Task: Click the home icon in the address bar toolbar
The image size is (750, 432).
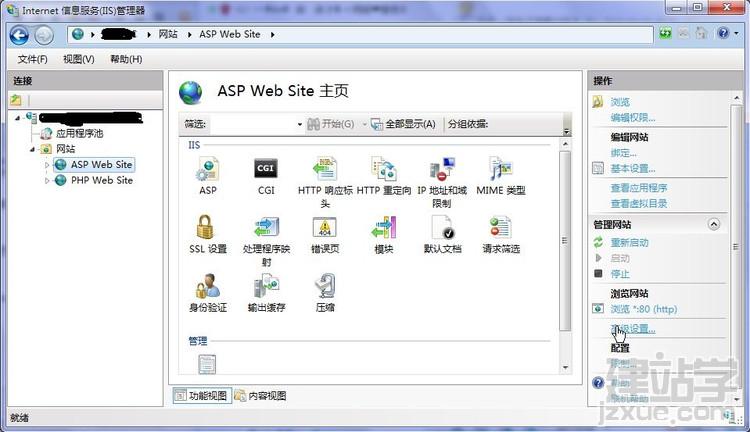Action: [701, 33]
